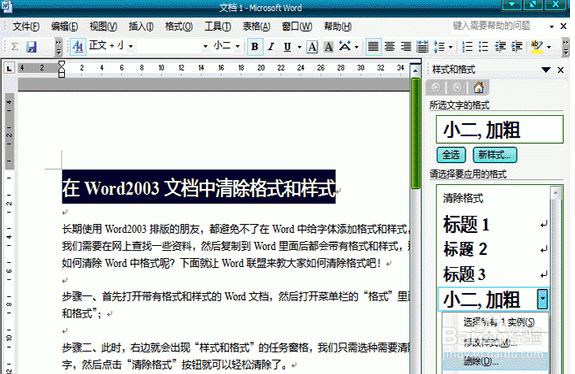575x374 pixels.
Task: Apply character border icon
Action: [312, 47]
